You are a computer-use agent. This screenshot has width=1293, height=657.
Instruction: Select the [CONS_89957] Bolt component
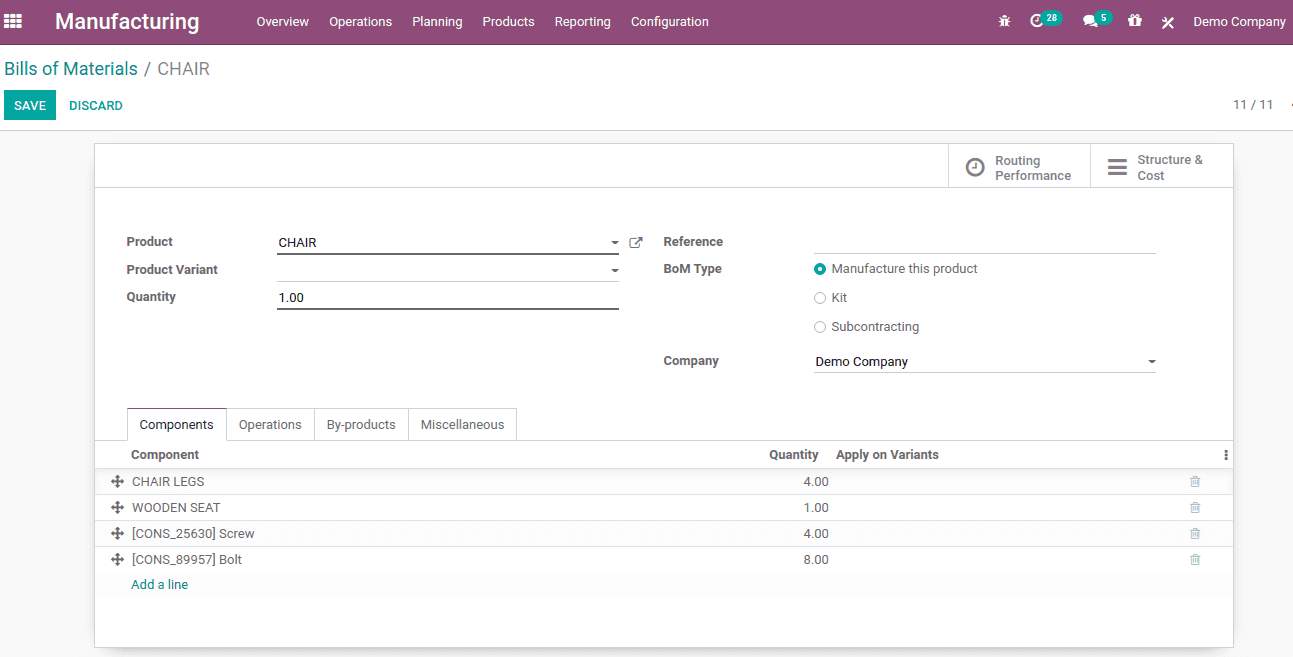click(x=187, y=560)
